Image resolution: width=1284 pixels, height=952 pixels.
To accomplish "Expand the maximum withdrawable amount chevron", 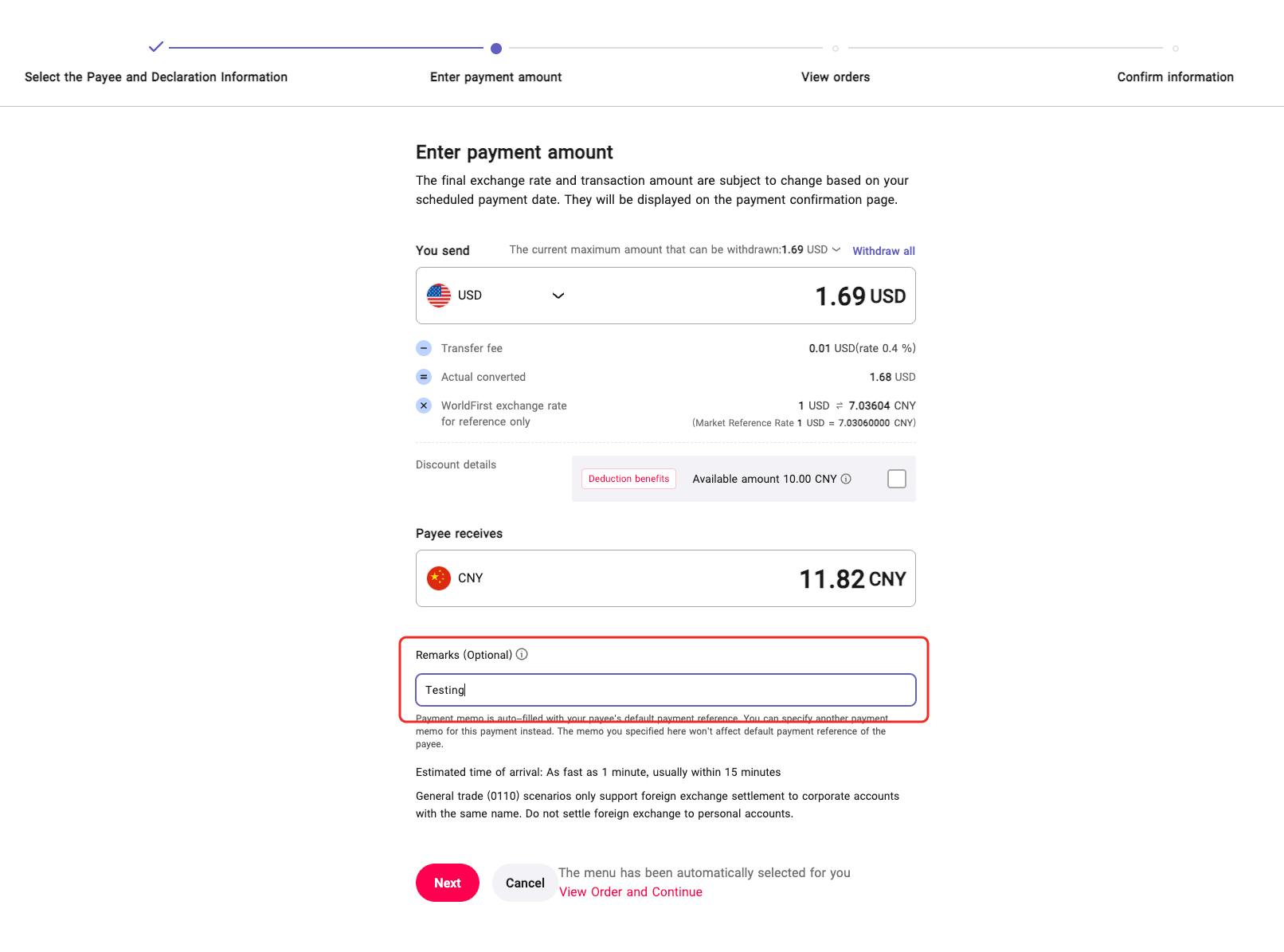I will (836, 249).
